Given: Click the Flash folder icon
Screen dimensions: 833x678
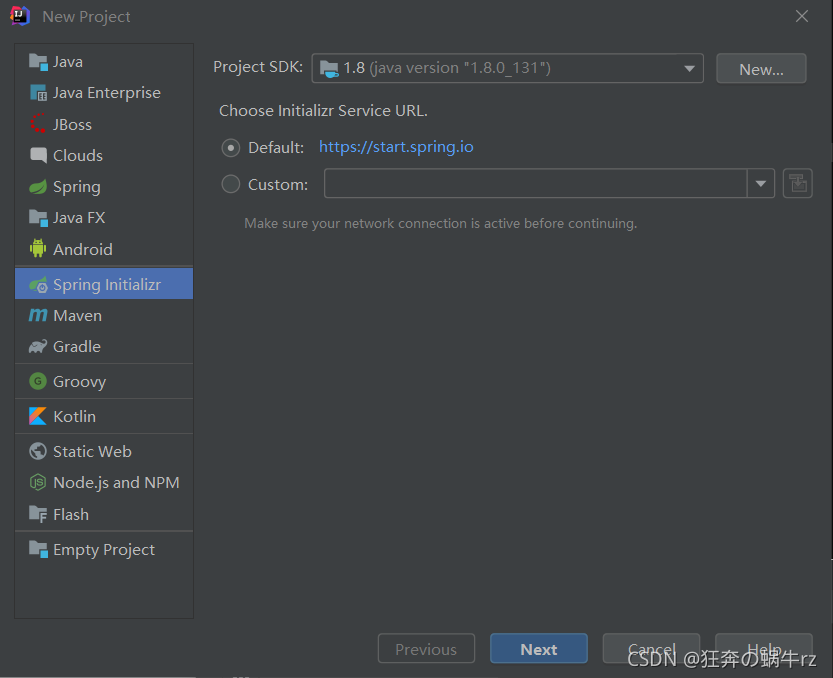Looking at the screenshot, I should click(x=38, y=514).
